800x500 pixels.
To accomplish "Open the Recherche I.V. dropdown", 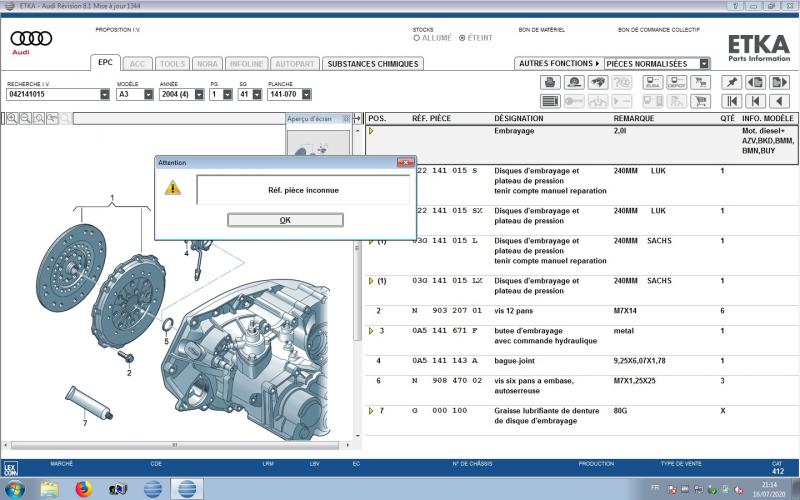I will click(x=105, y=94).
